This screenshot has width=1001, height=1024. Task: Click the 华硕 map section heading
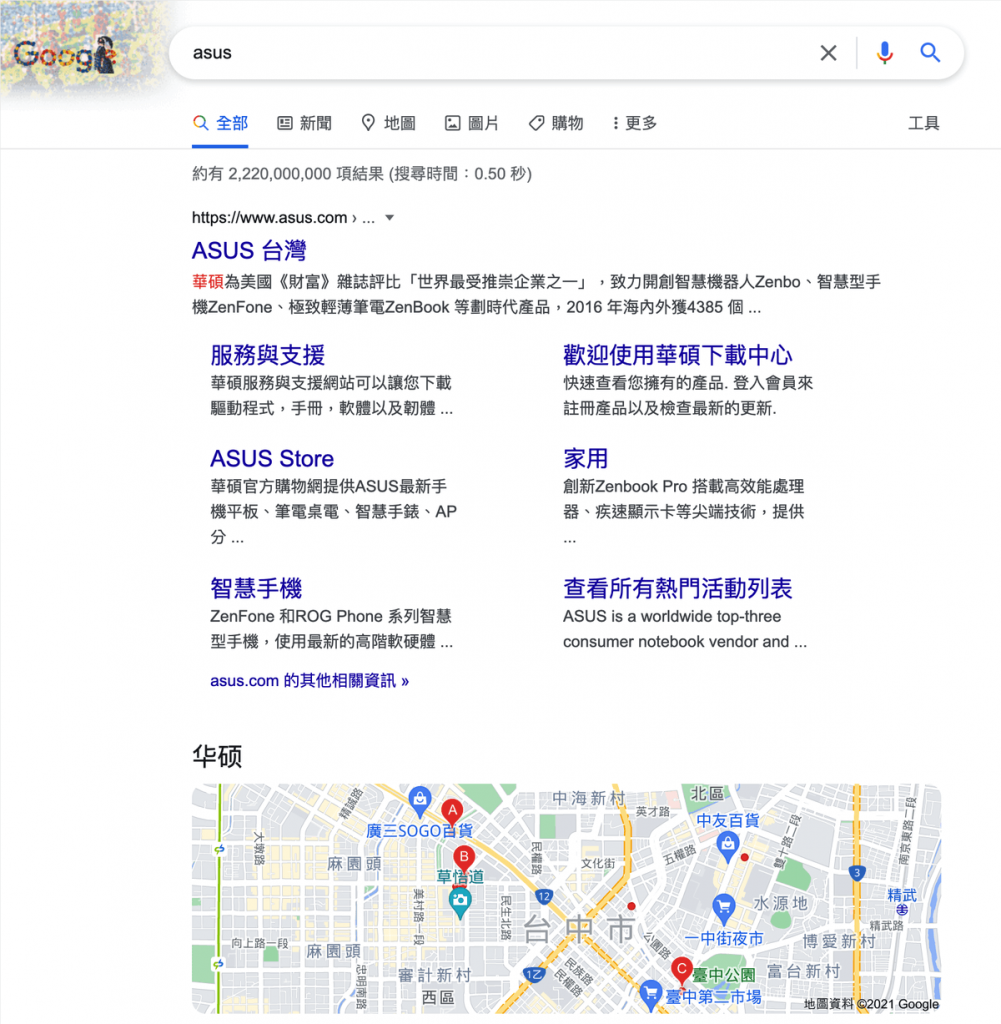(x=217, y=756)
